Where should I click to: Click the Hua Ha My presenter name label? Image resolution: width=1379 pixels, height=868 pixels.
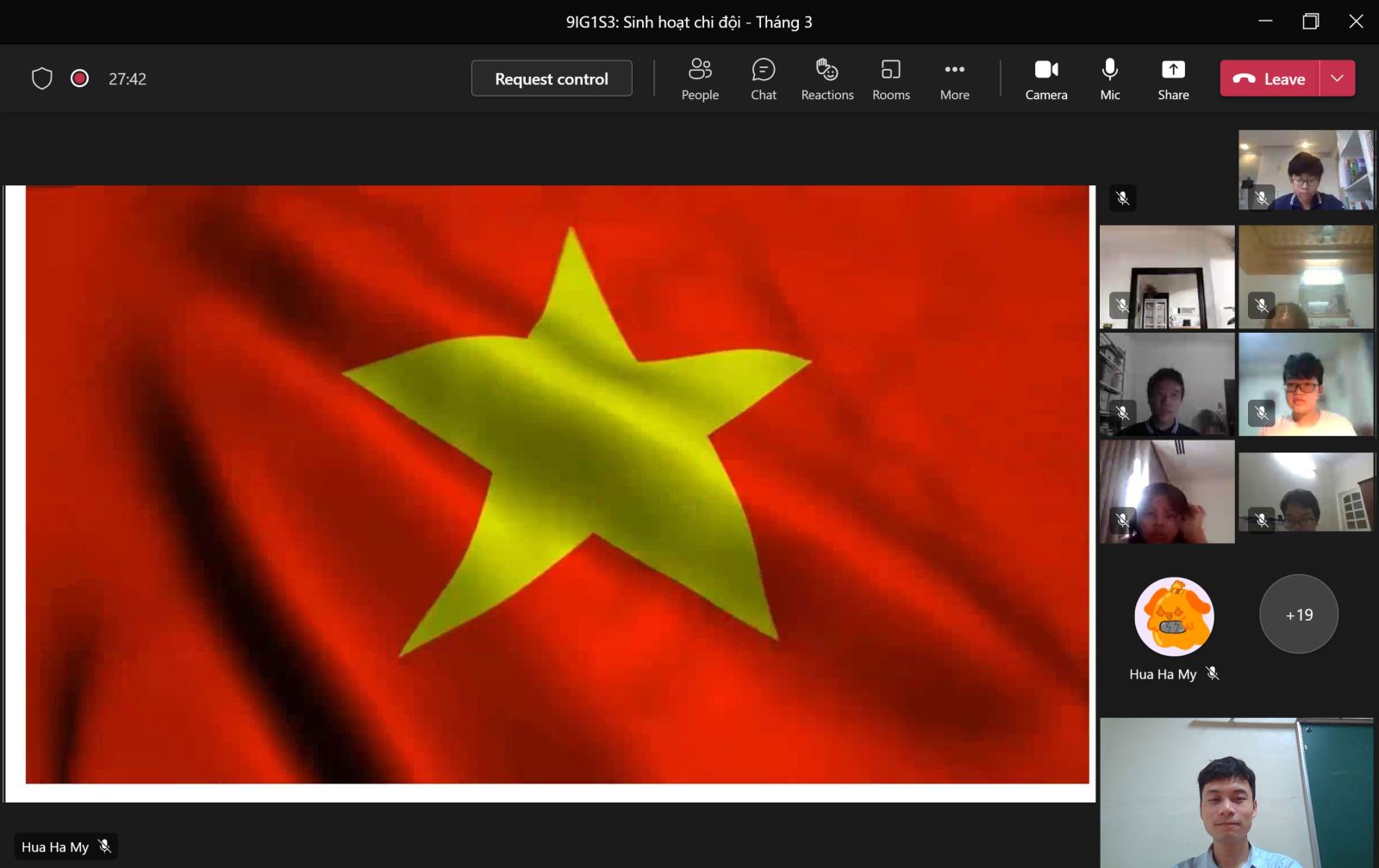click(x=55, y=846)
